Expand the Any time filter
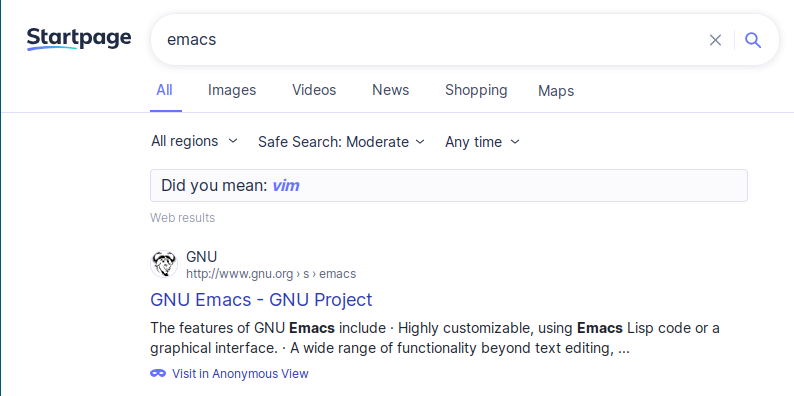The width and height of the screenshot is (794, 396). [482, 142]
